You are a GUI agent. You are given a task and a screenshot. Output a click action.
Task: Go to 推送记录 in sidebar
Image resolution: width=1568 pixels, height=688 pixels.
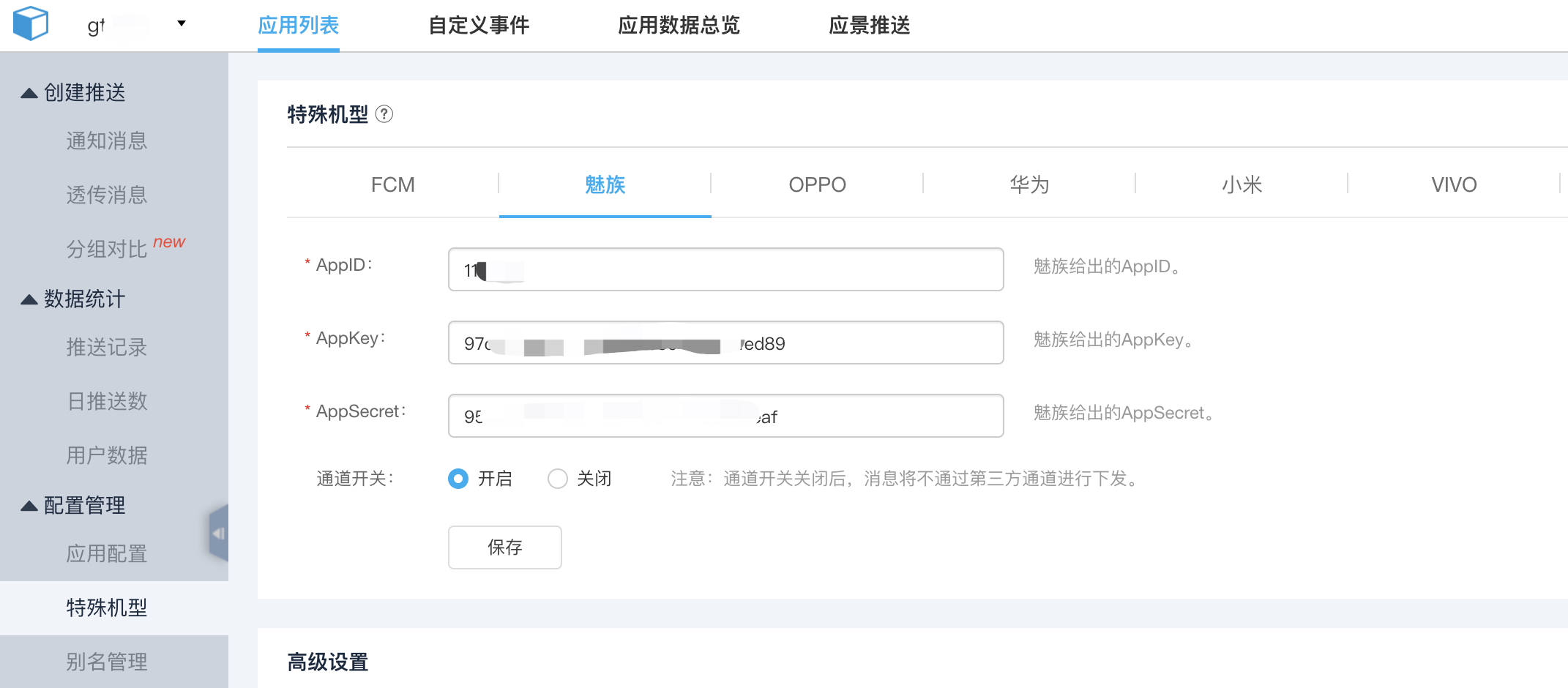click(107, 347)
